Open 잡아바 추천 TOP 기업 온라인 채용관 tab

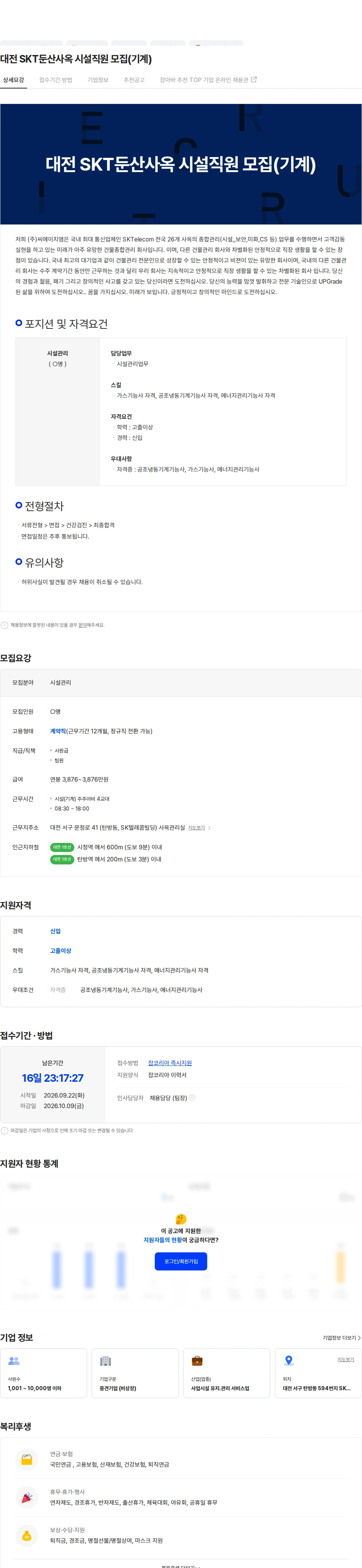tap(208, 80)
